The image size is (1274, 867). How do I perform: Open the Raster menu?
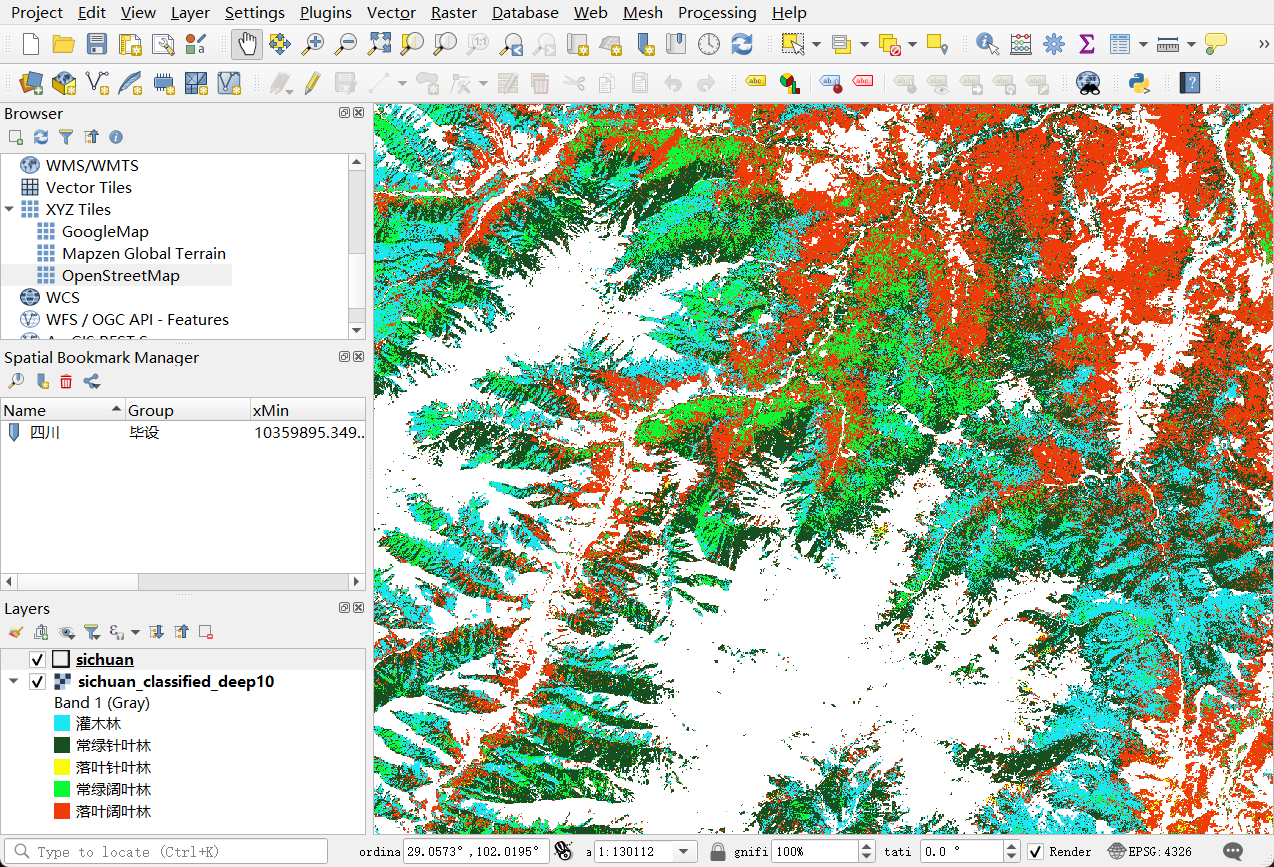[453, 12]
